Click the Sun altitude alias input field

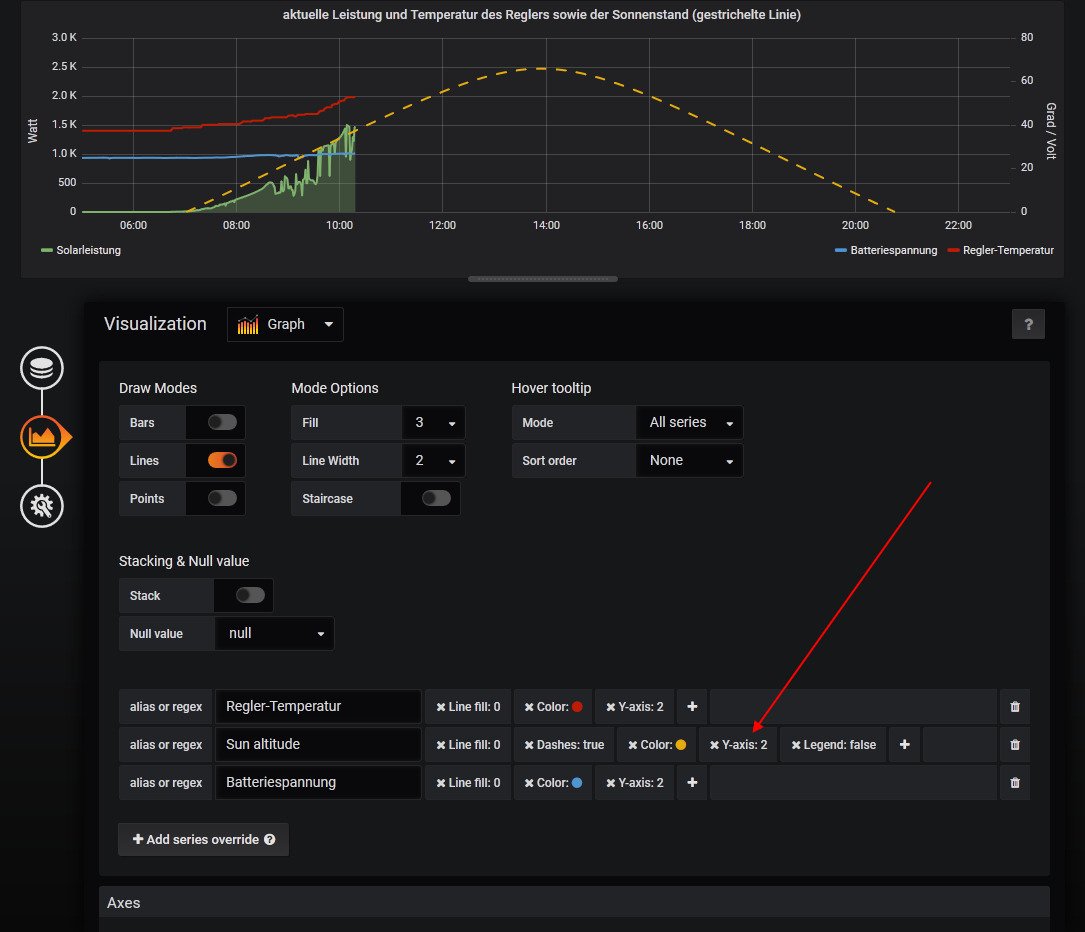318,745
